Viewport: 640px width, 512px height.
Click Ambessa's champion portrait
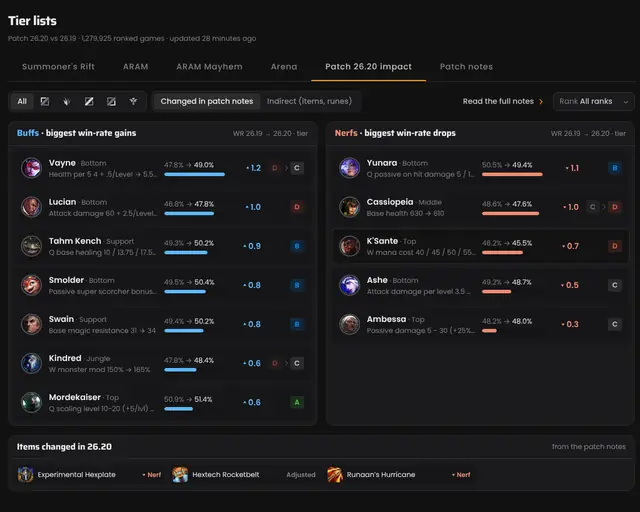[x=350, y=324]
